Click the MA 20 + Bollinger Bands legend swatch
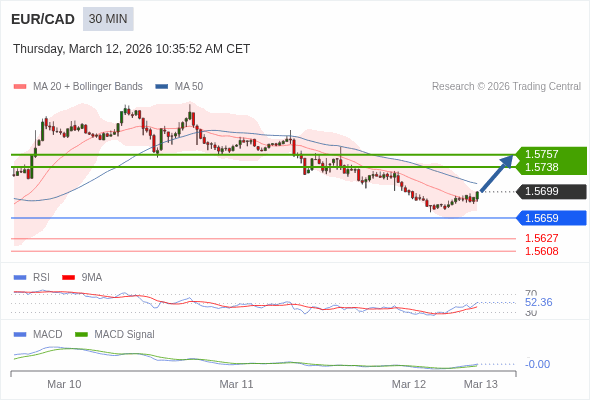This screenshot has height=400, width=590. point(20,87)
